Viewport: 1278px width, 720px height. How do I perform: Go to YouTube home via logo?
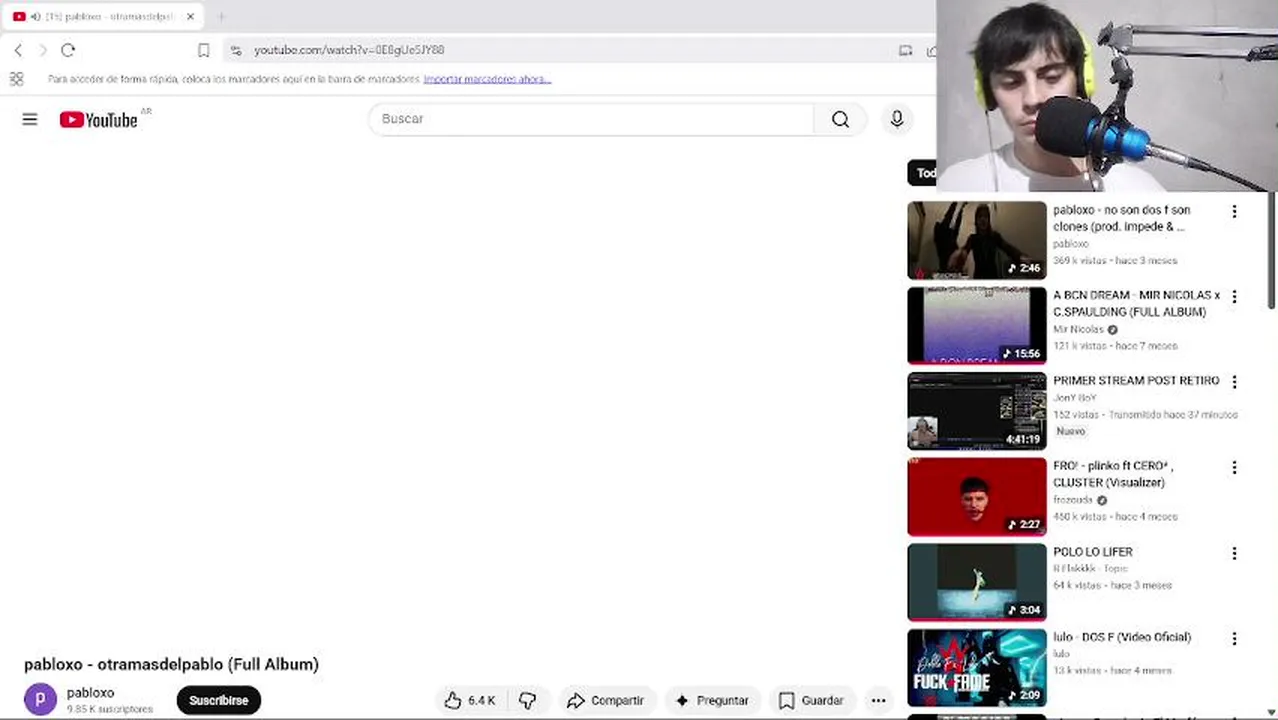98,120
